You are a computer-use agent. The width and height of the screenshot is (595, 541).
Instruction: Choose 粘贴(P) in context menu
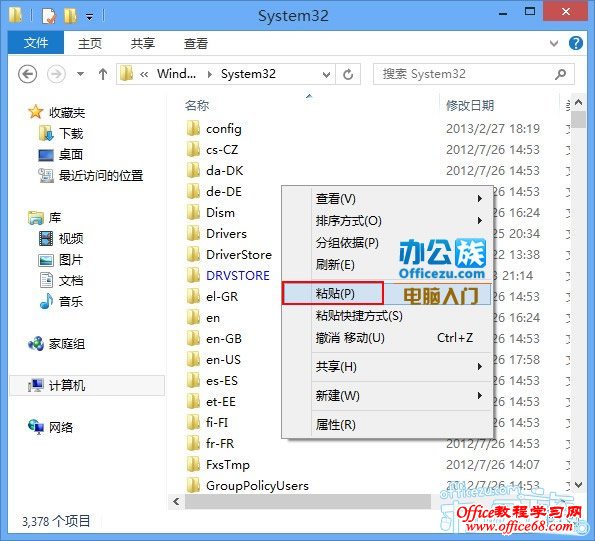pyautogui.click(x=387, y=293)
